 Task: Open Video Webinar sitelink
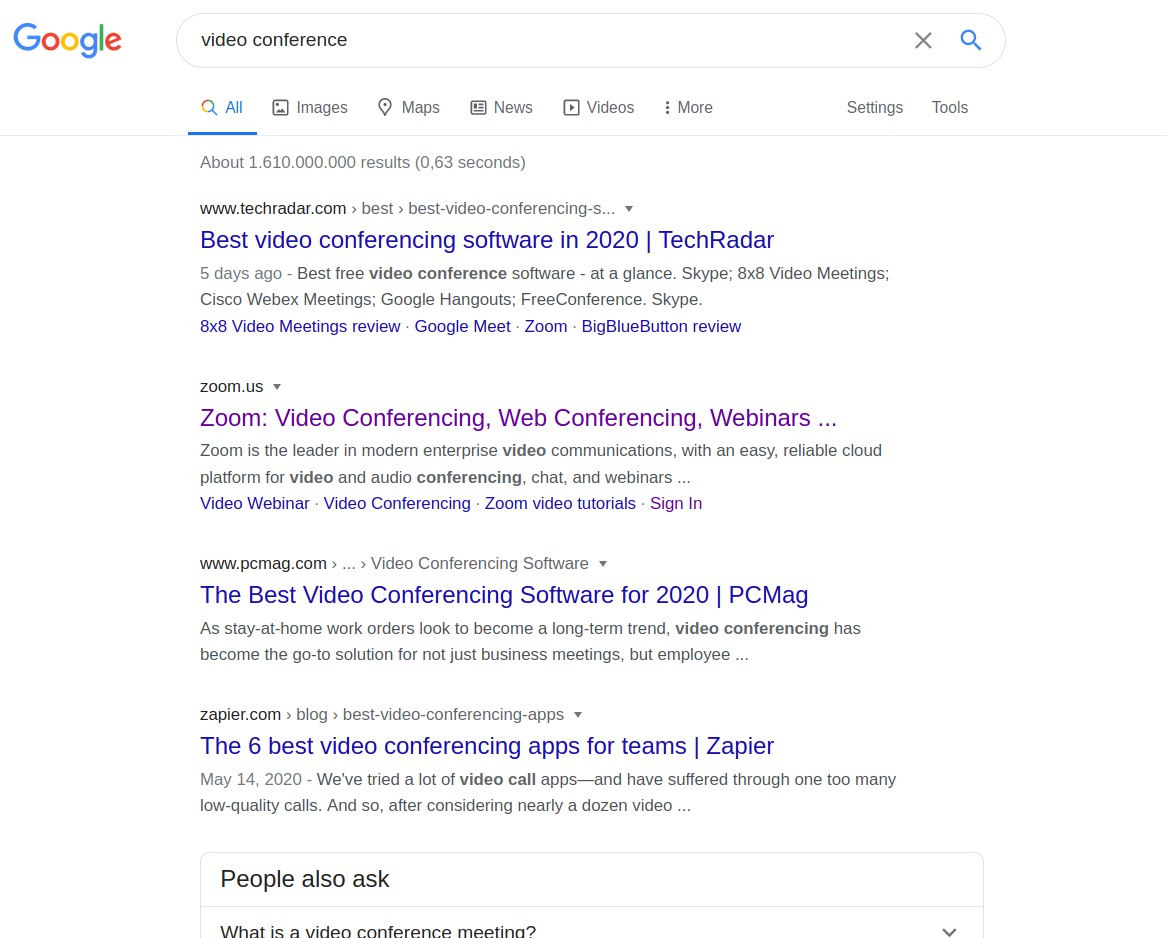[255, 504]
